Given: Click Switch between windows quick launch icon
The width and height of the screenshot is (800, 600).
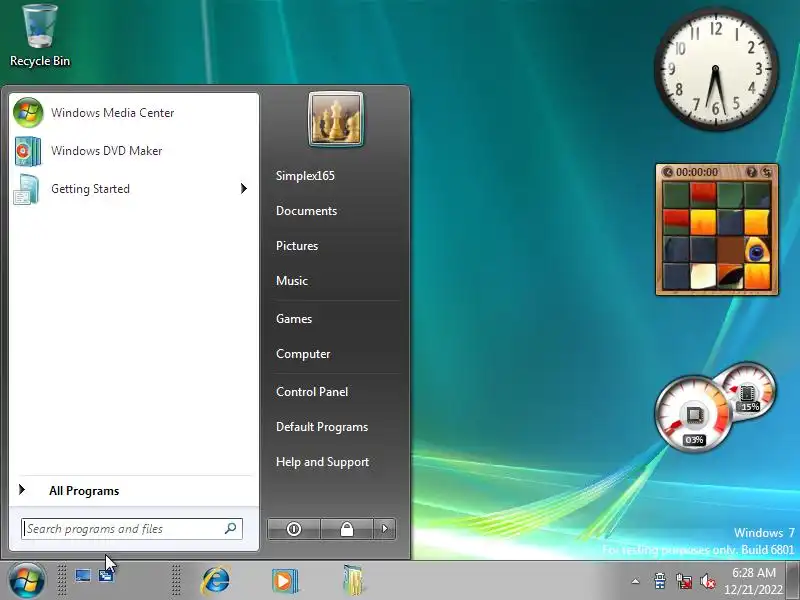Looking at the screenshot, I should click(106, 576).
